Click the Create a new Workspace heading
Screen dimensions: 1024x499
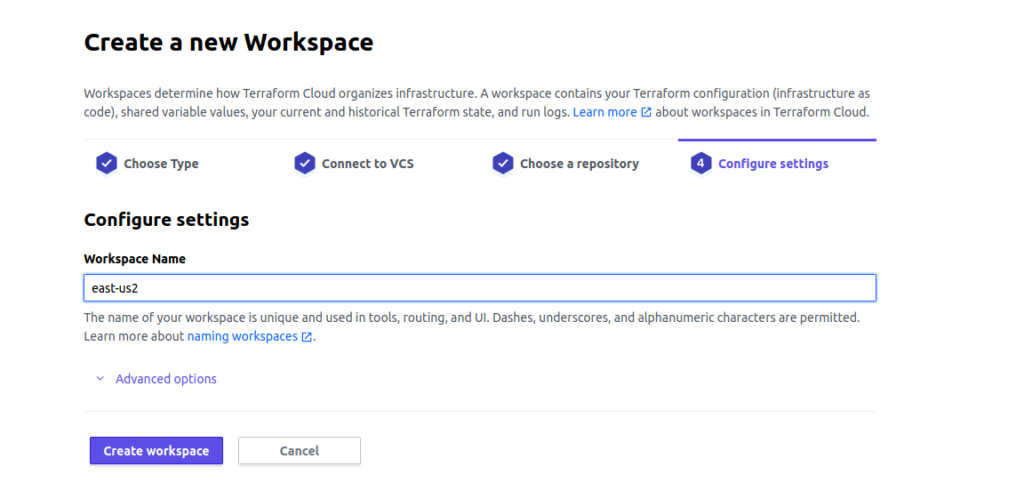point(229,42)
